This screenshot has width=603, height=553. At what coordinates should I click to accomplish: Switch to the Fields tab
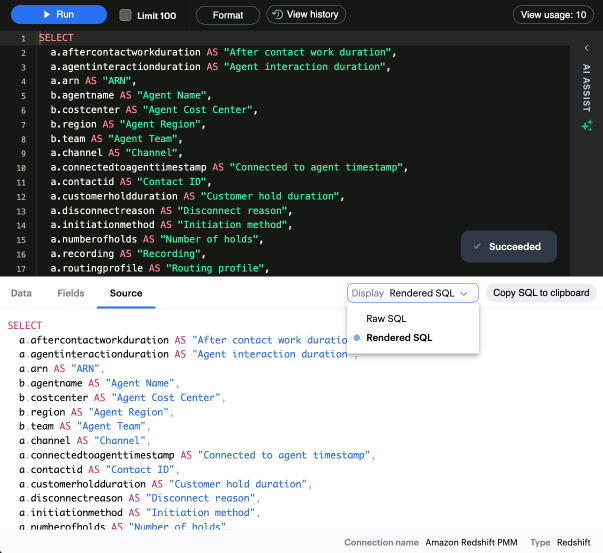[x=71, y=293]
